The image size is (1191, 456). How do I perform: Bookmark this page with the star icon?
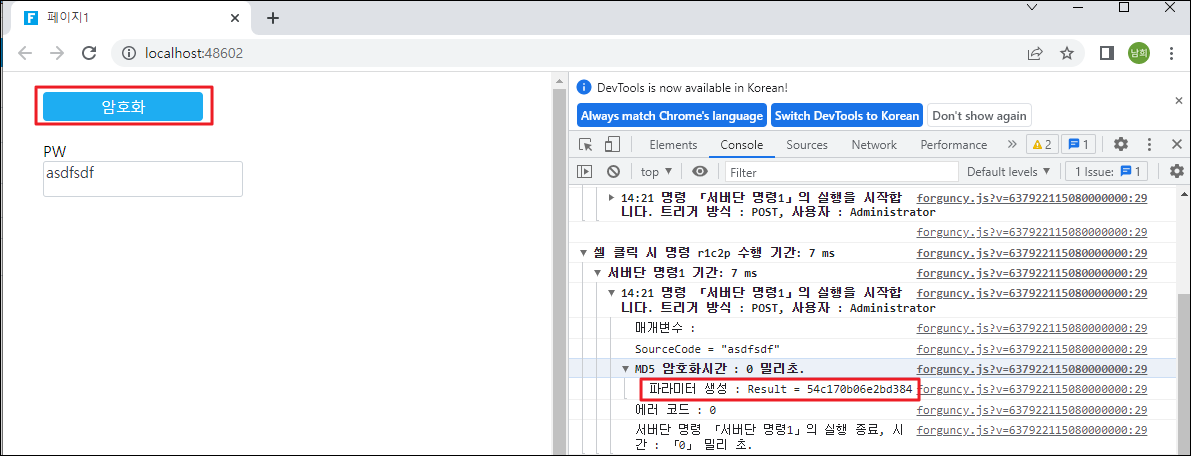click(1067, 53)
